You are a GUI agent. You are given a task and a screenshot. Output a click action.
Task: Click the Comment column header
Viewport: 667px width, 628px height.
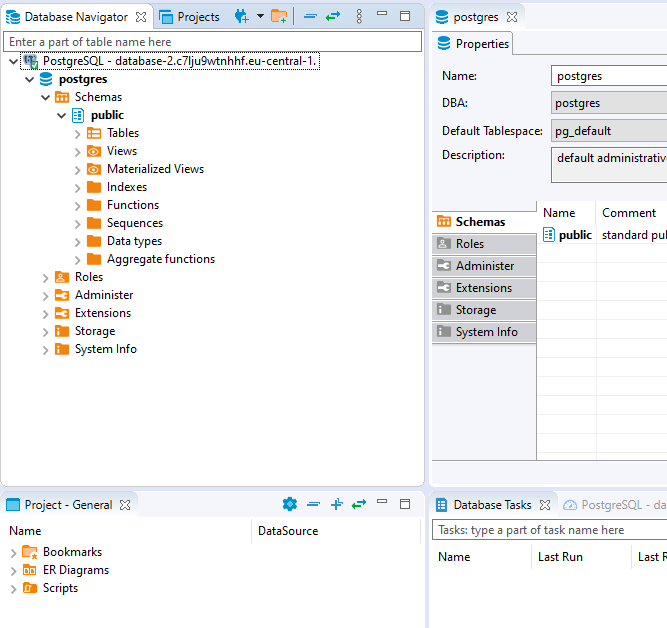coord(629,213)
